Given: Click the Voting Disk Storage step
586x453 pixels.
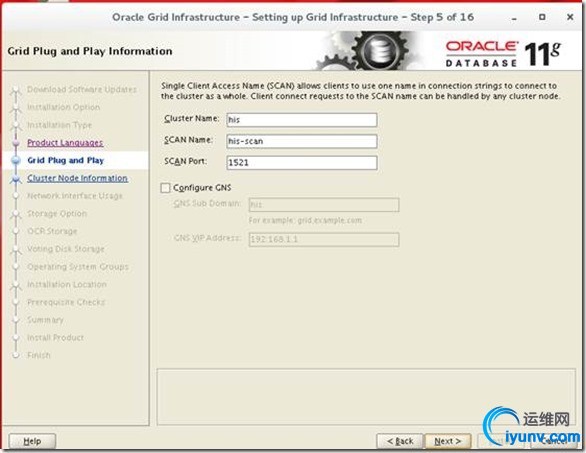Looking at the screenshot, I should tap(65, 249).
